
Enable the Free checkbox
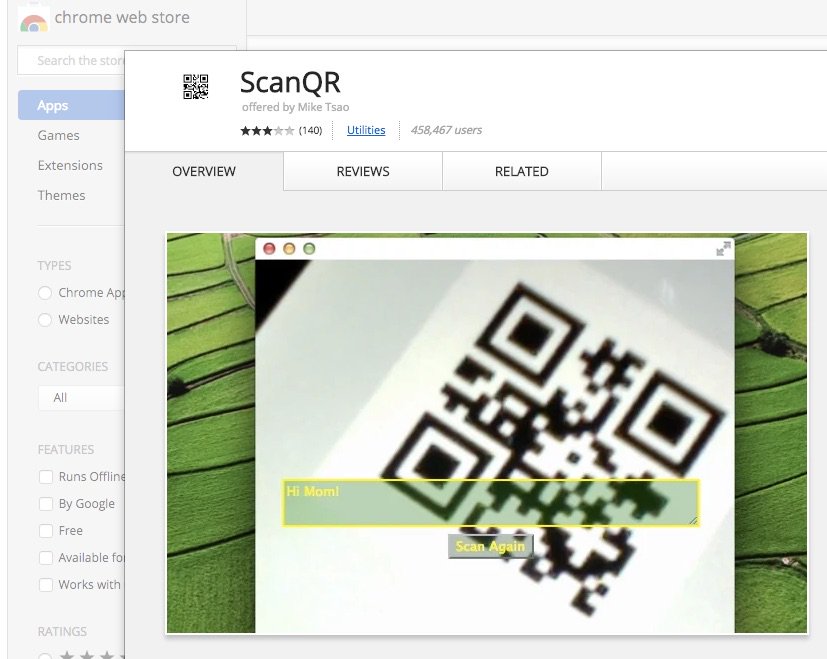pyautogui.click(x=46, y=531)
